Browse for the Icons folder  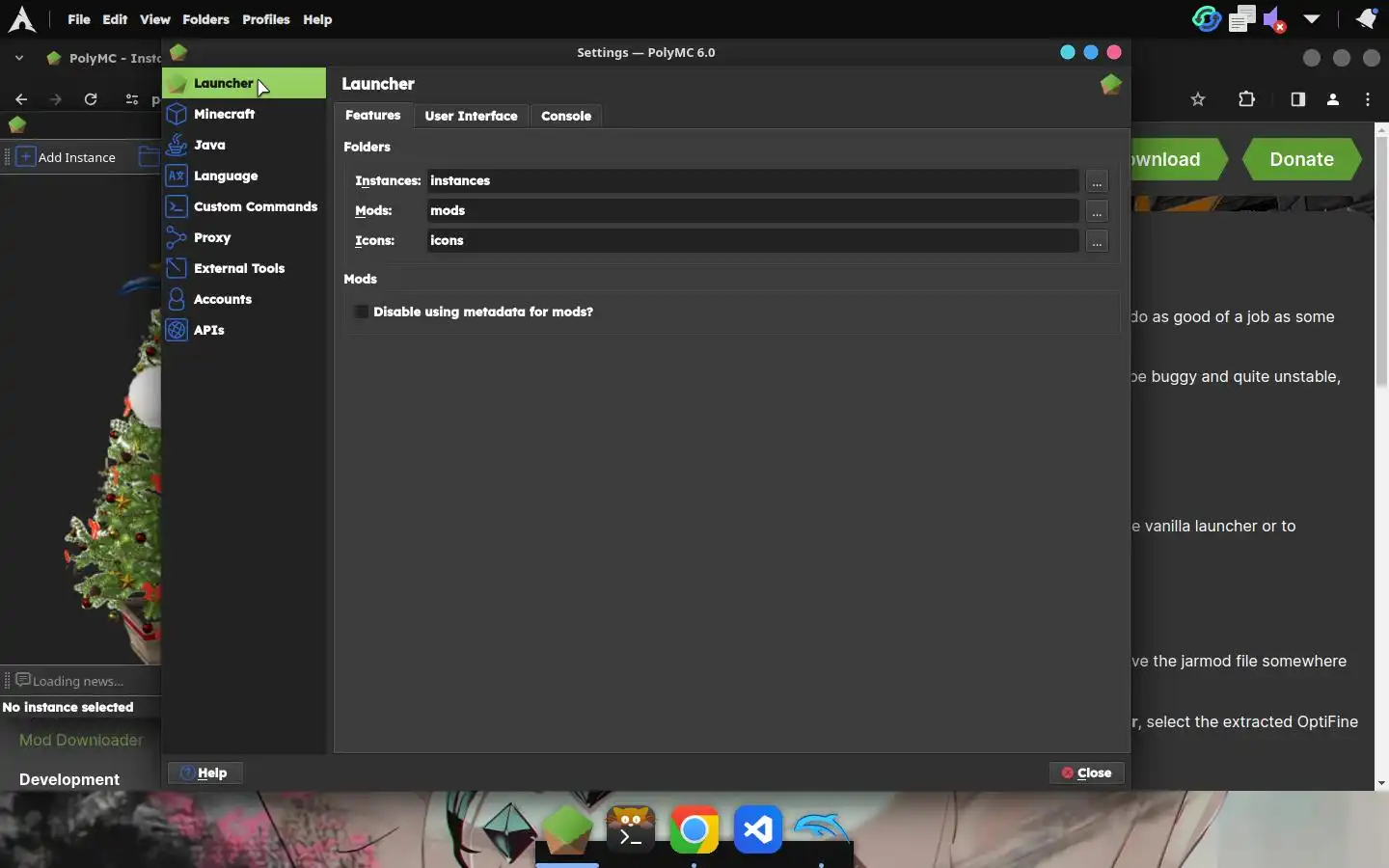(1097, 241)
